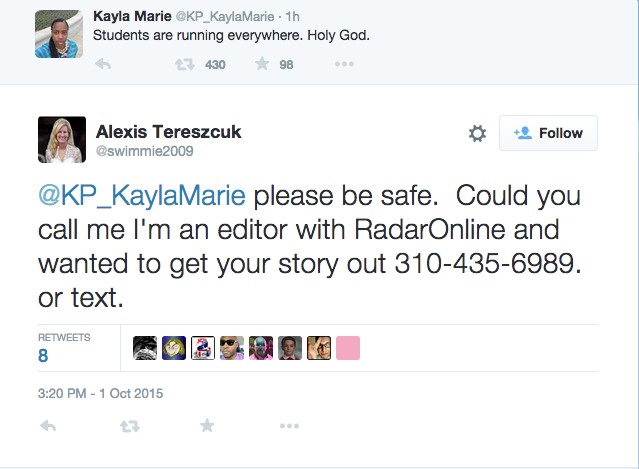Image resolution: width=639 pixels, height=469 pixels.
Task: Follow Alexis Tereszcuk
Action: coord(548,133)
